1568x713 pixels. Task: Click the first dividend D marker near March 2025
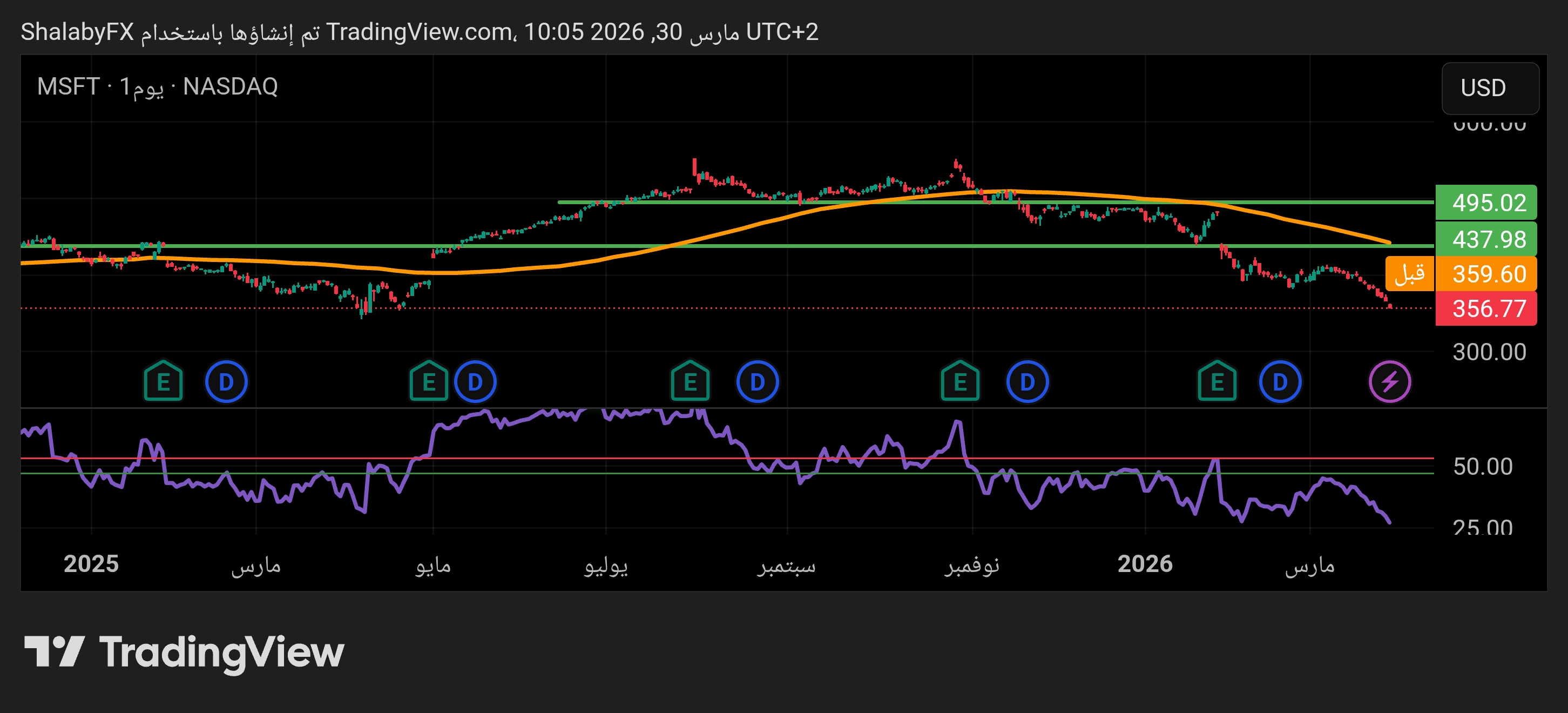click(226, 382)
